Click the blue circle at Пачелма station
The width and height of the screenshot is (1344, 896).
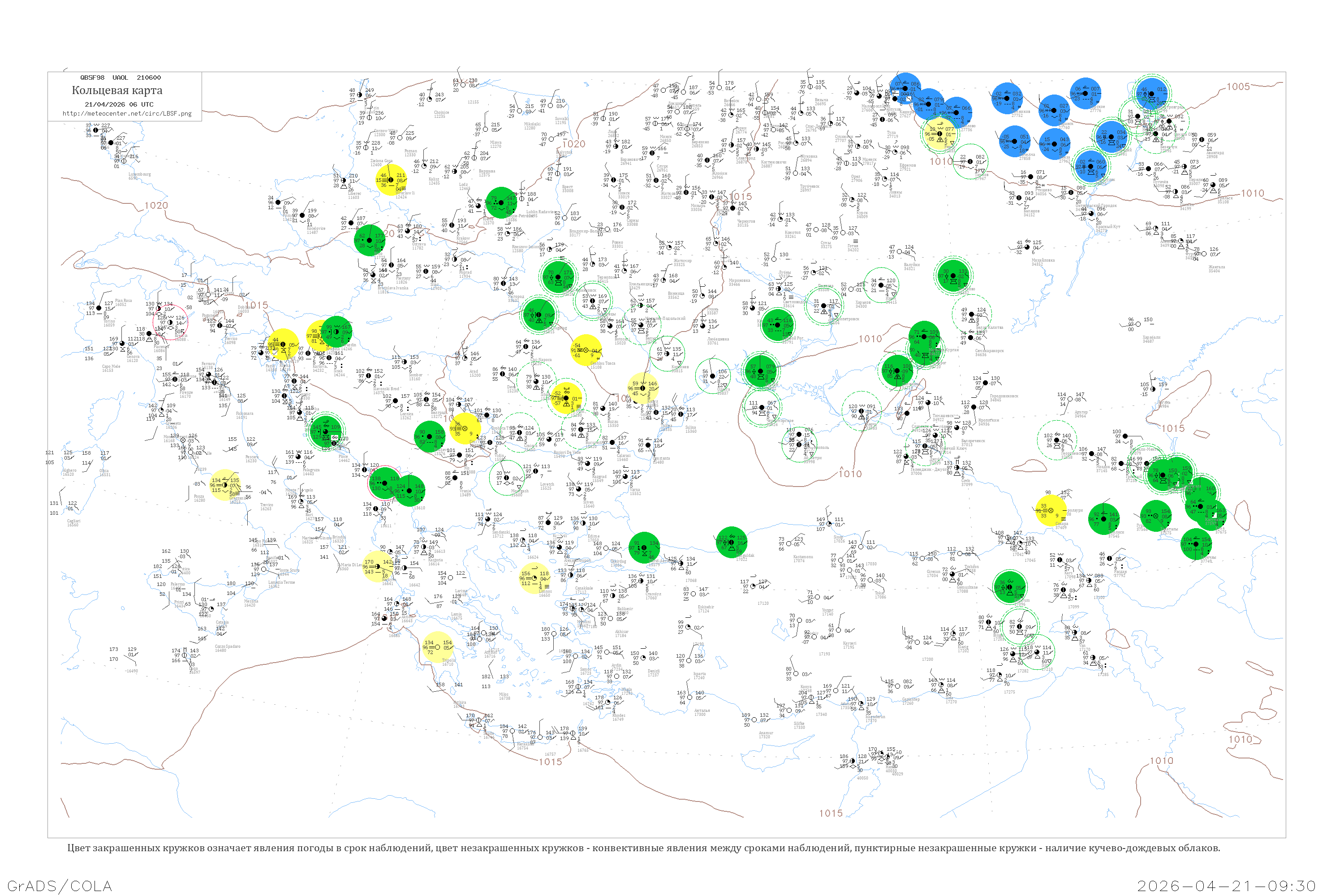(1016, 141)
